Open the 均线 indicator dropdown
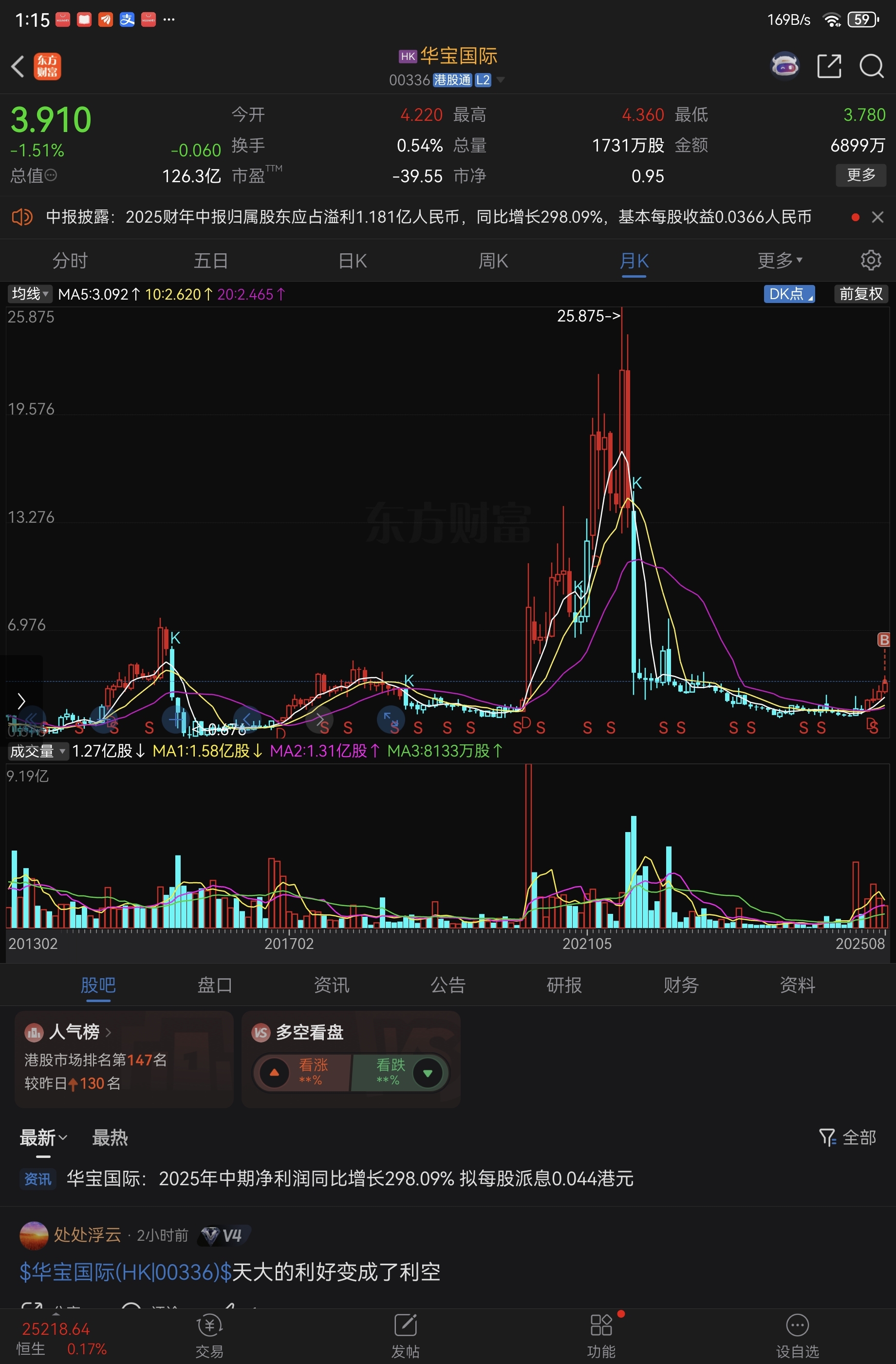Viewport: 896px width, 1364px height. [30, 294]
